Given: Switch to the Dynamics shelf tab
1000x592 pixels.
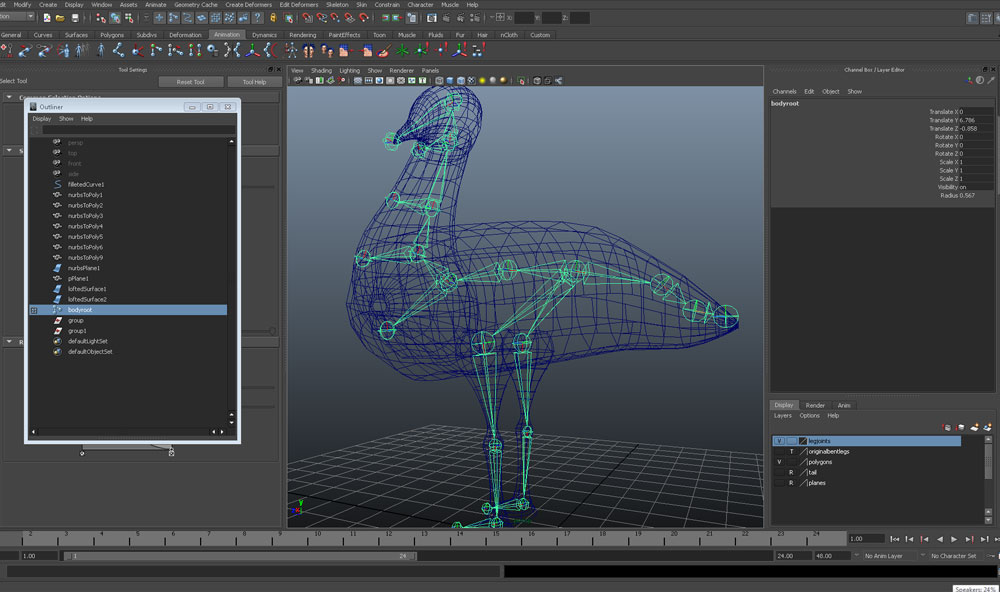Looking at the screenshot, I should pyautogui.click(x=264, y=35).
